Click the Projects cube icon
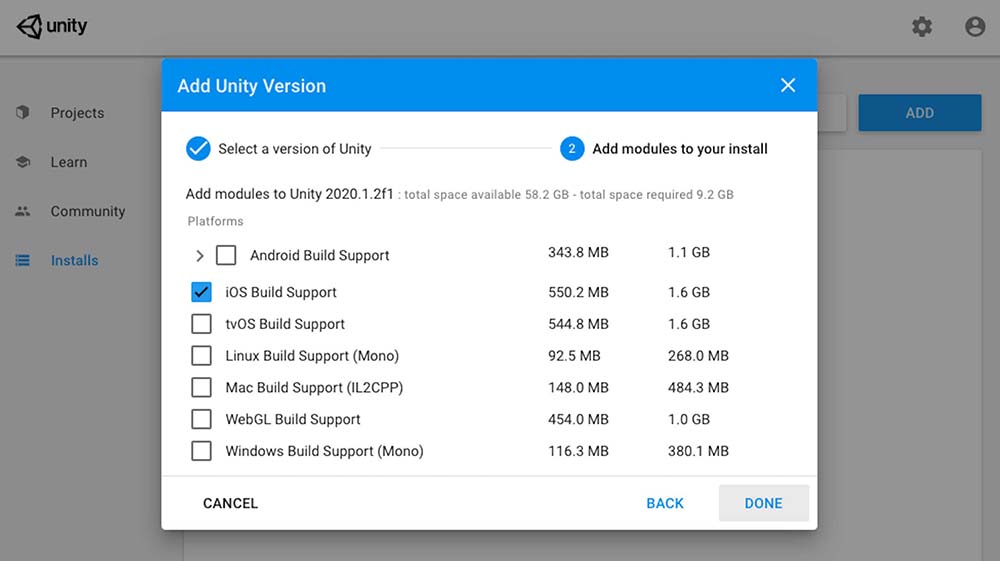Screen dimensions: 1000x561 (x=23, y=112)
